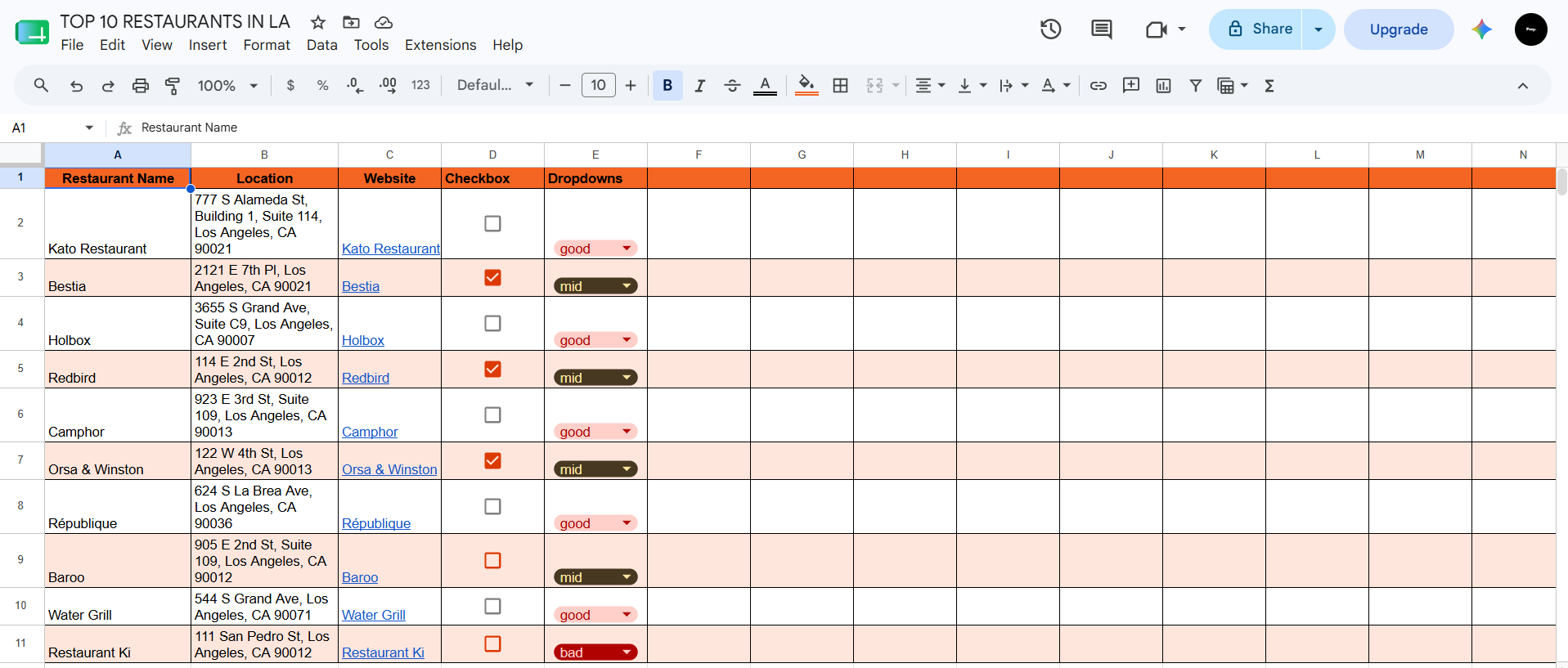Uncheck the Bestia checkbox

pos(492,277)
